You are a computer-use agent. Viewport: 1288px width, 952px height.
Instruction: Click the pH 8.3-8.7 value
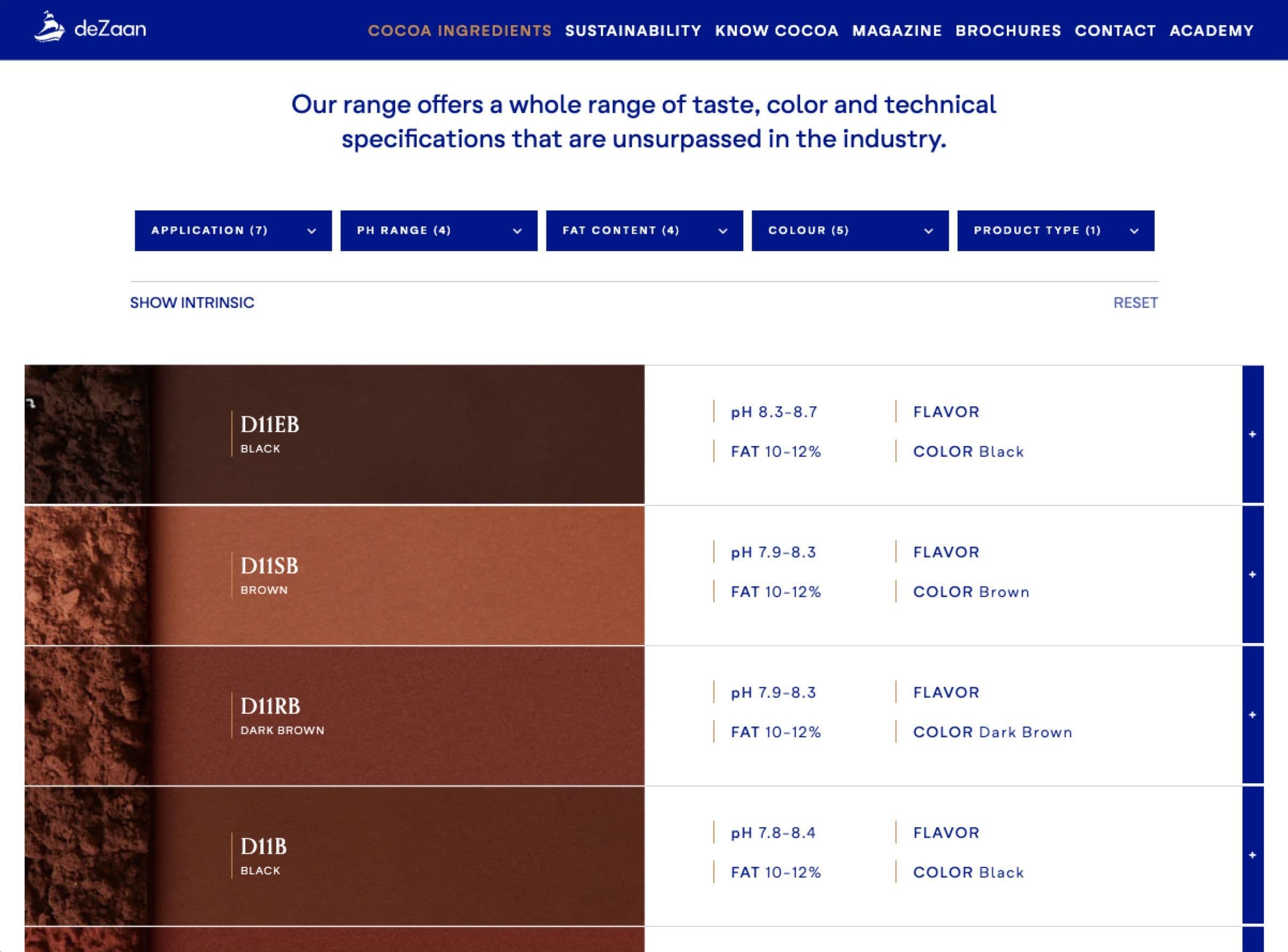[774, 412]
